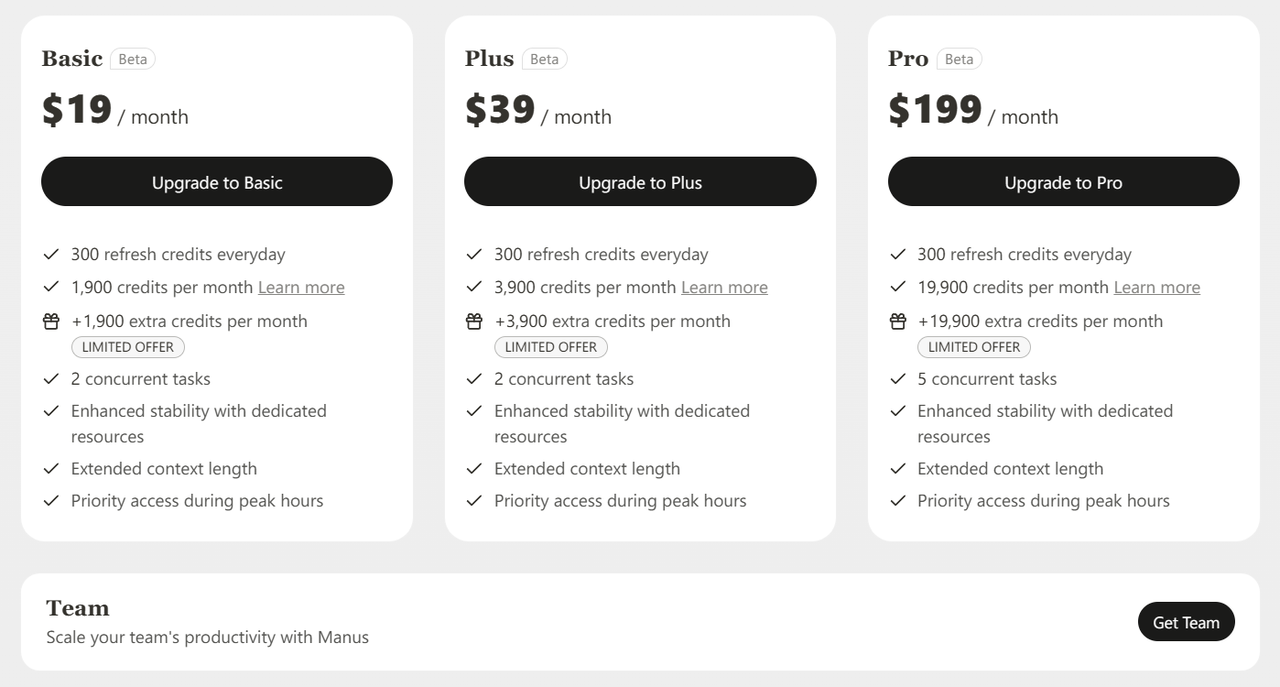Open Learn more link under Plus credits

coord(724,287)
